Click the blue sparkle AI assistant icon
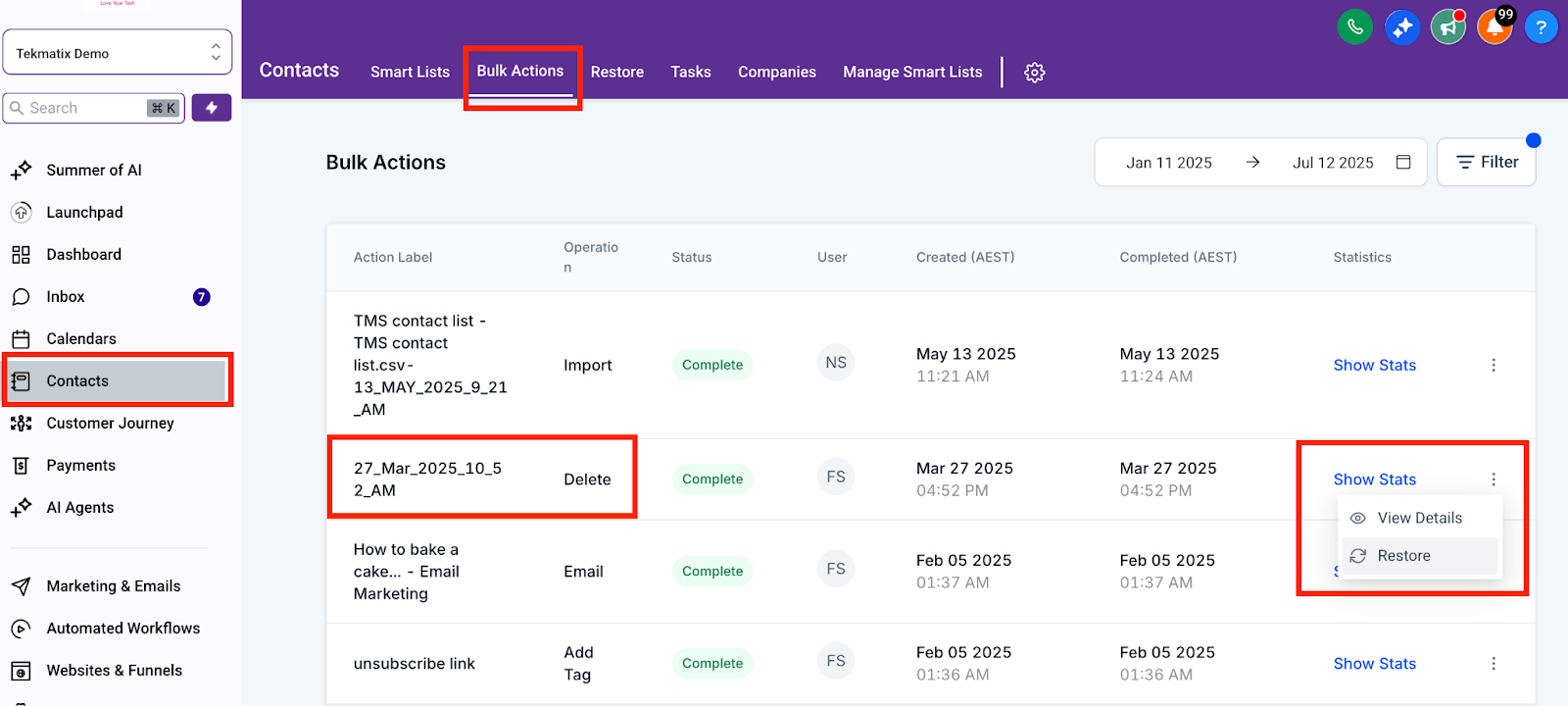Image resolution: width=1568 pixels, height=706 pixels. click(x=1402, y=27)
